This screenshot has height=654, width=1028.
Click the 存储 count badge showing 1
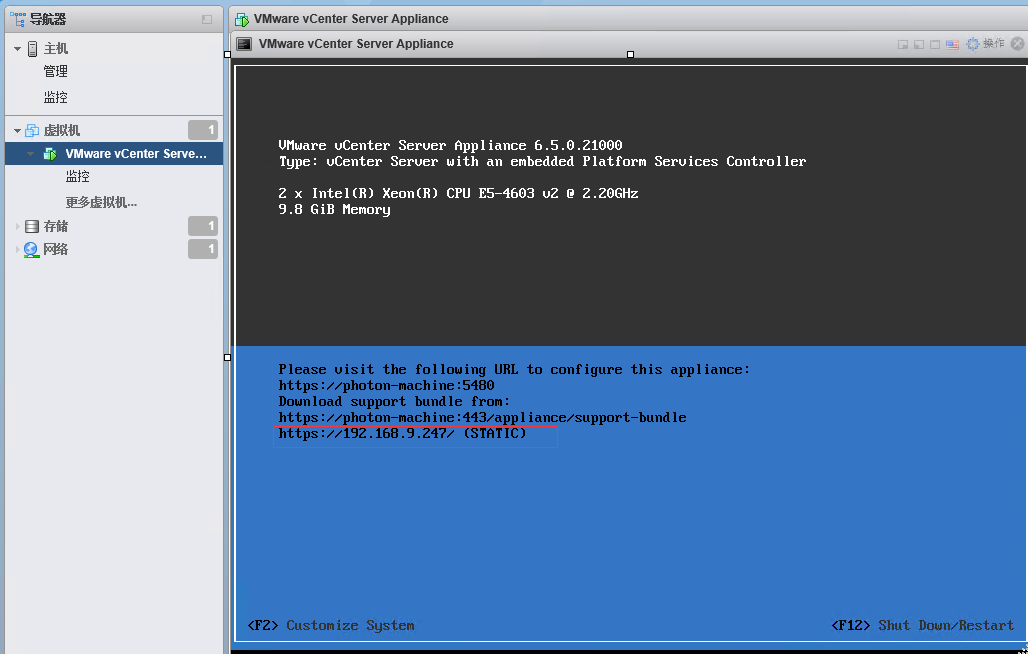click(x=203, y=227)
